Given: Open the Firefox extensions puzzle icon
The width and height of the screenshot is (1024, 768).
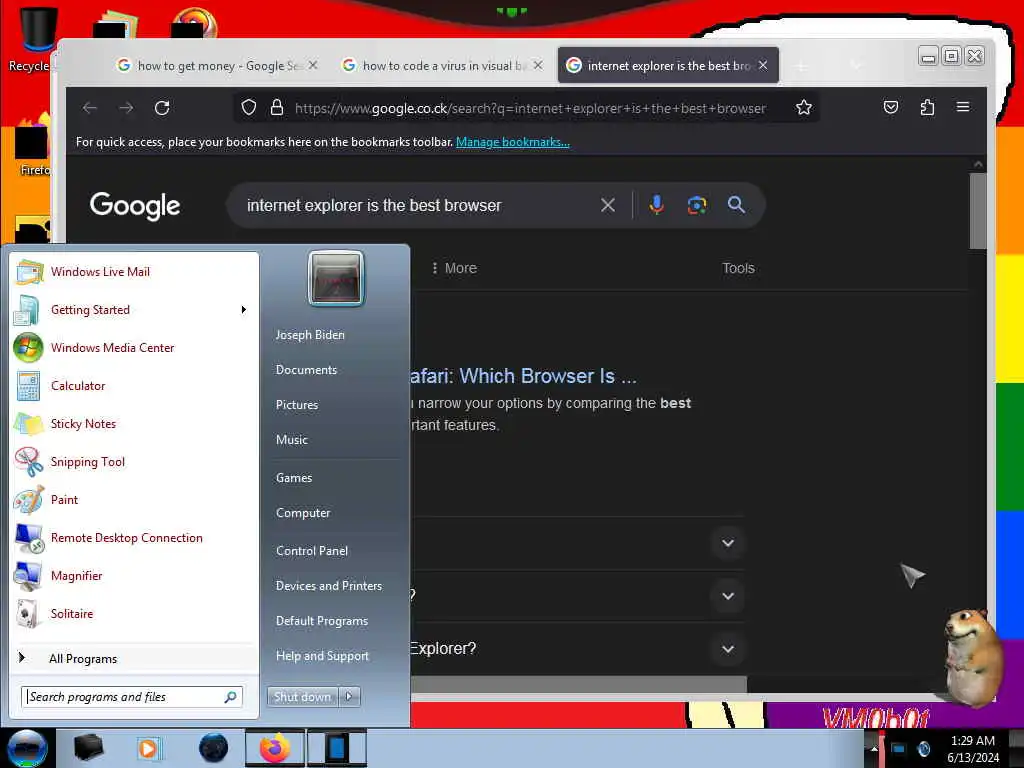Looking at the screenshot, I should click(927, 108).
